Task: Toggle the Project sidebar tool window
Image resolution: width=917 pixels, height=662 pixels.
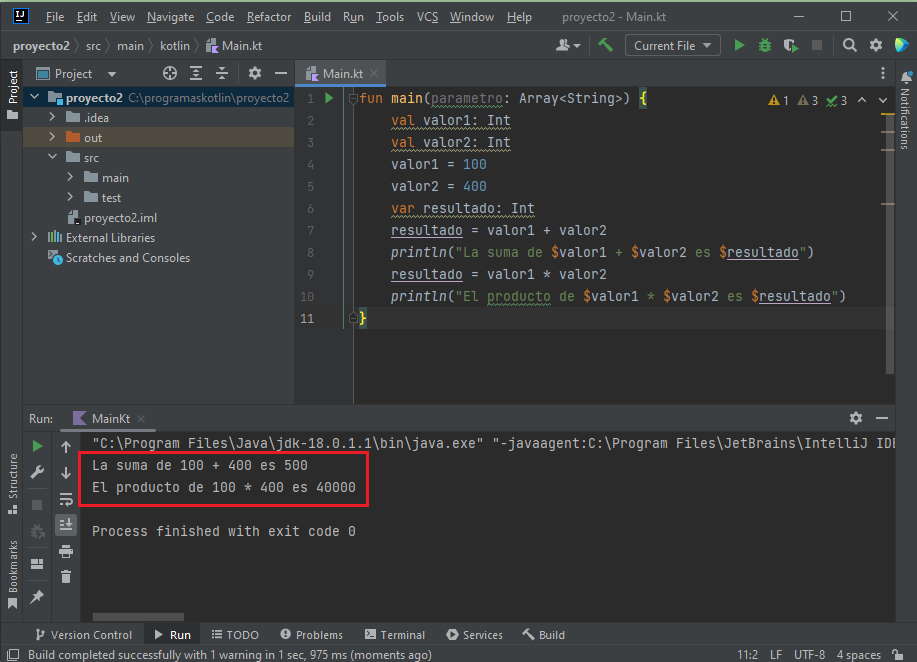Action: pyautogui.click(x=12, y=95)
